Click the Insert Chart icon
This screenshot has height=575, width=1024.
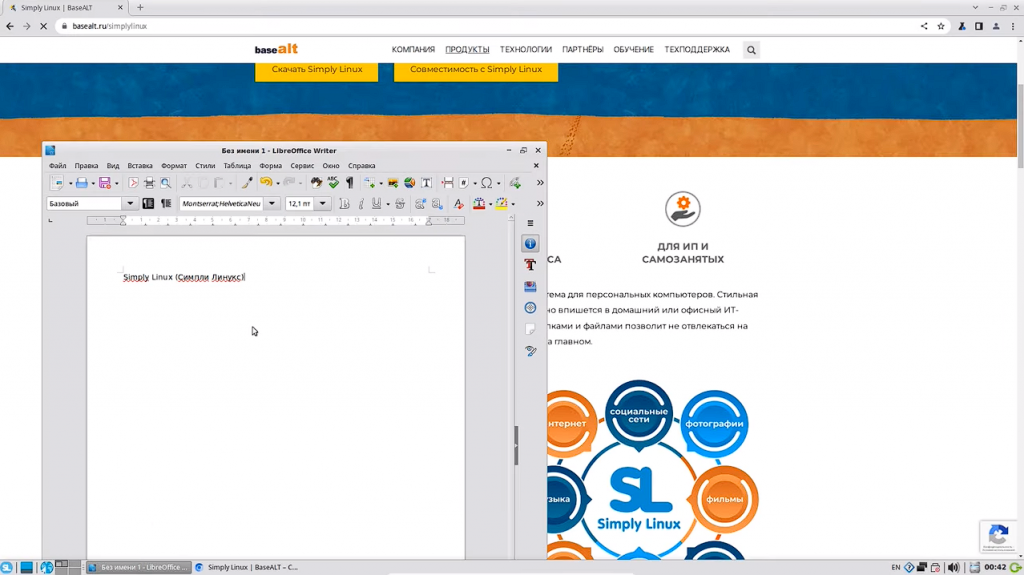pyautogui.click(x=409, y=183)
